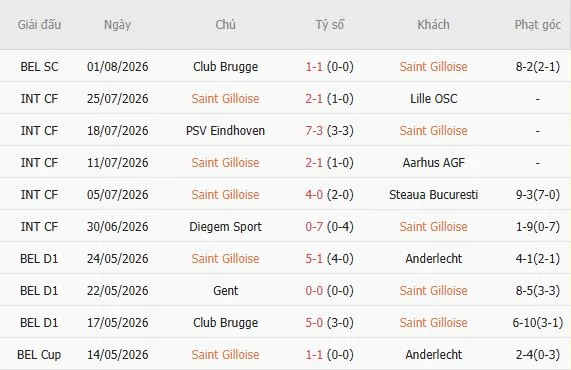The height and width of the screenshot is (370, 571).
Task: Select Saint Gilloise in the 25/07/2026 row
Action: [225, 99]
